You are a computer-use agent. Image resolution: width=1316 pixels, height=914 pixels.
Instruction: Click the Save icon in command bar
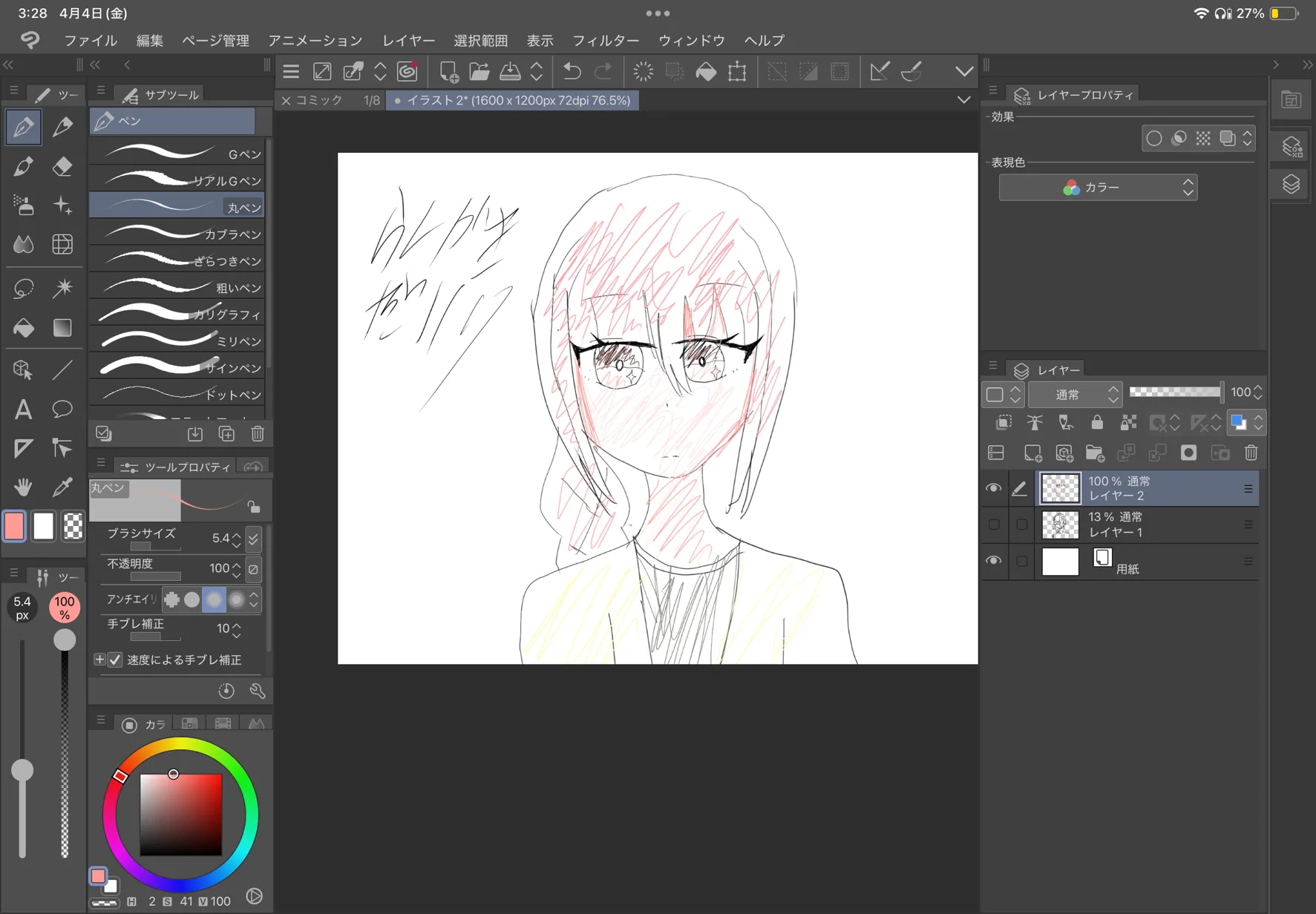pos(510,71)
